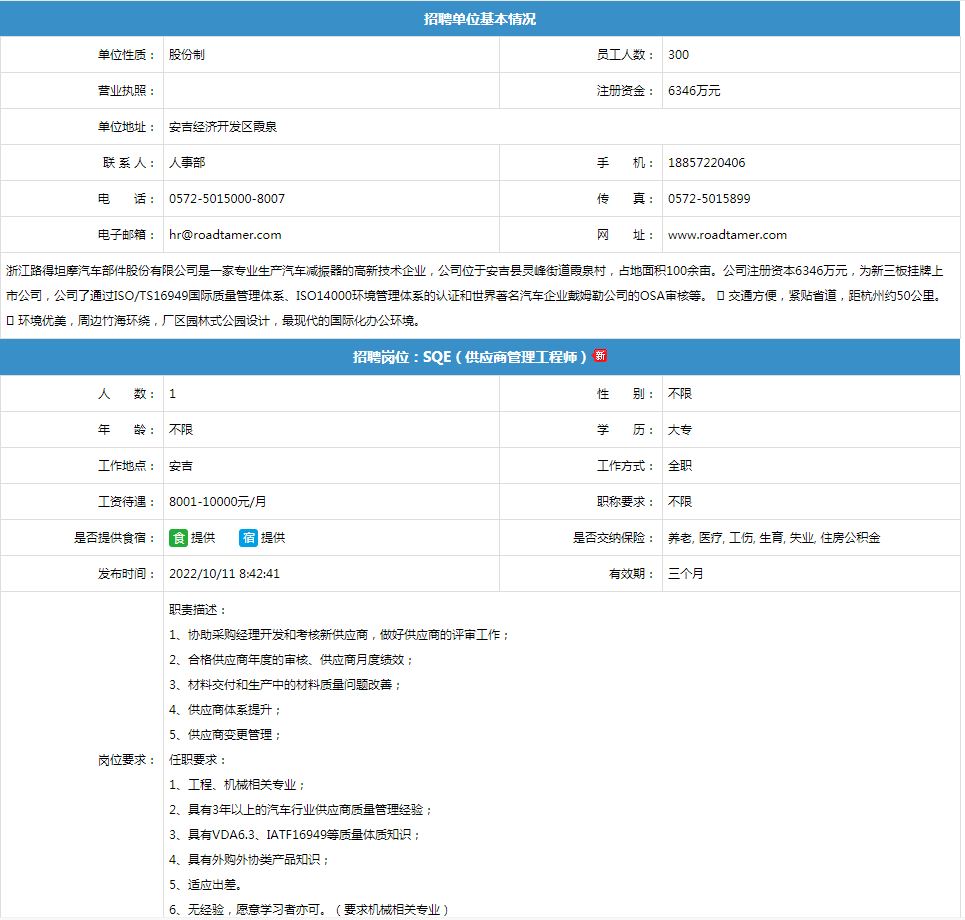The width and height of the screenshot is (965, 920).
Task: Click the red 新 badge beside the job title
Action: point(599,356)
